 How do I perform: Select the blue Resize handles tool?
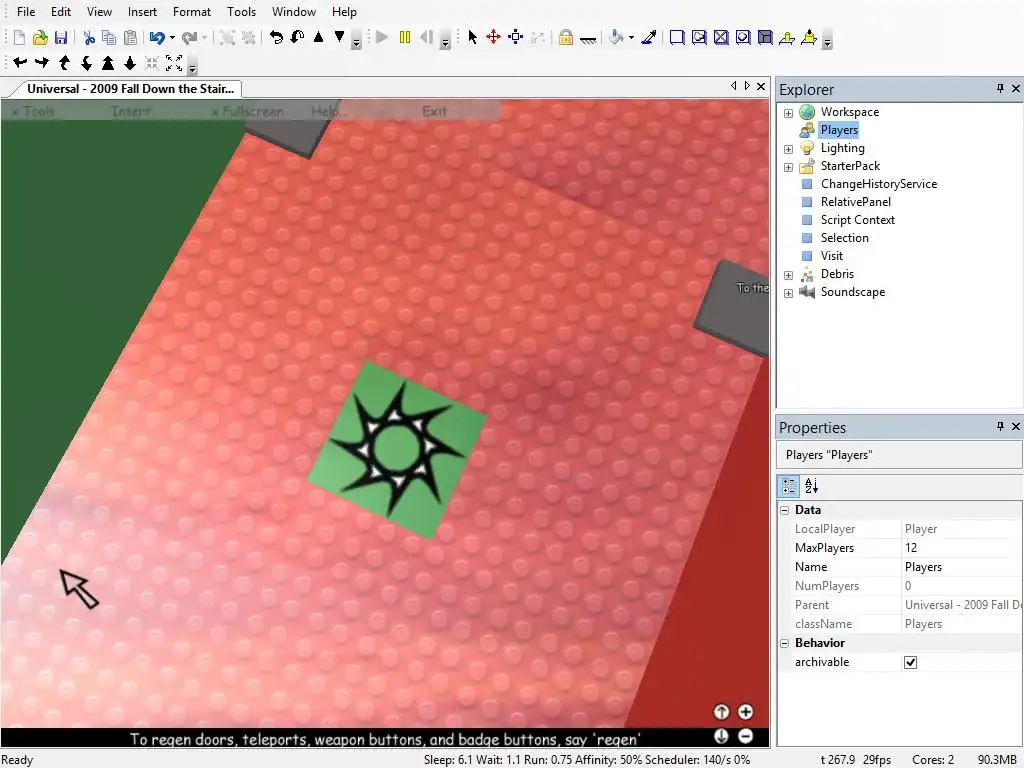[516, 37]
